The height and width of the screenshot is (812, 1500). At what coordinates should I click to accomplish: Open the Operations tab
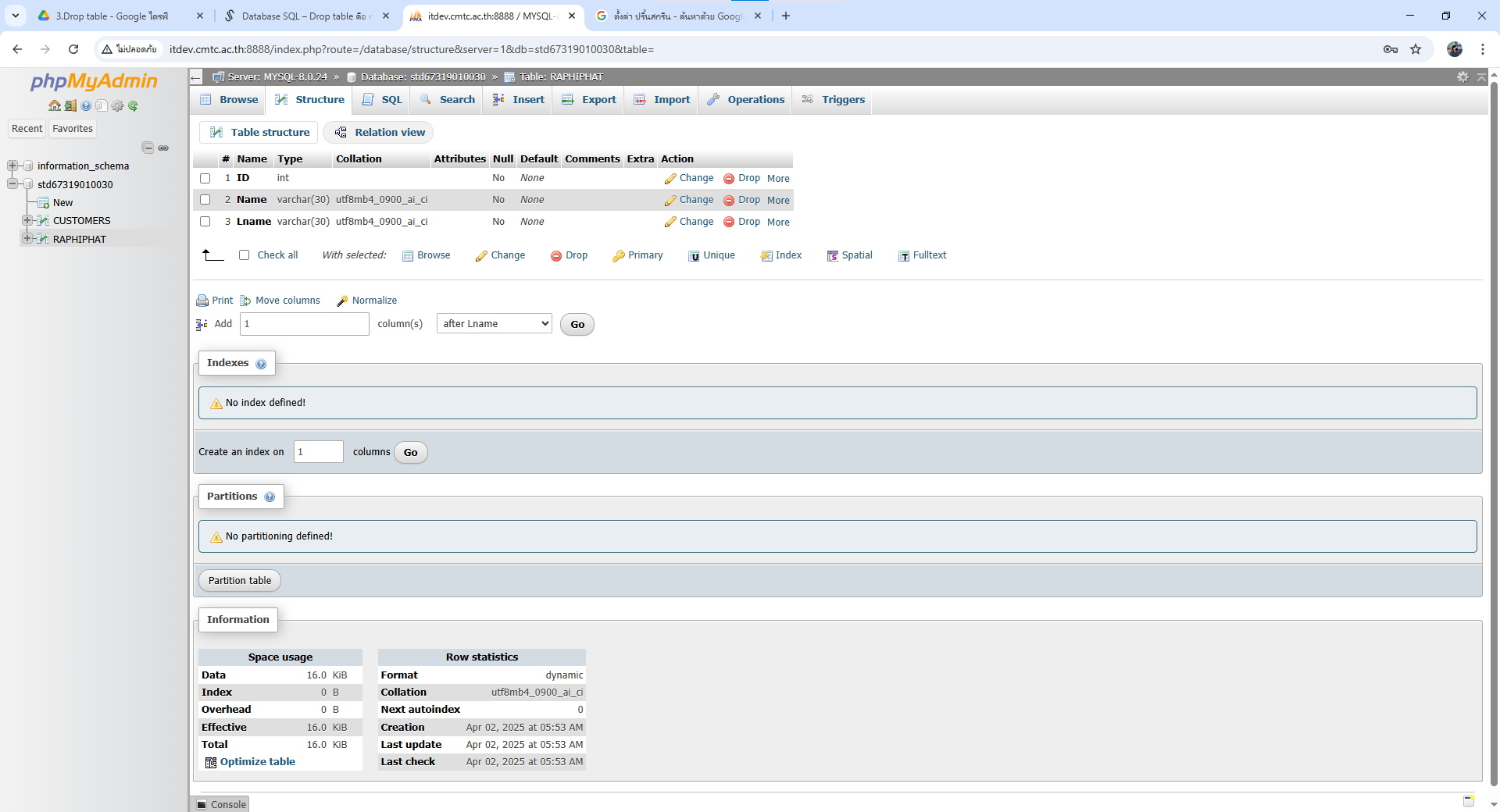pos(746,100)
